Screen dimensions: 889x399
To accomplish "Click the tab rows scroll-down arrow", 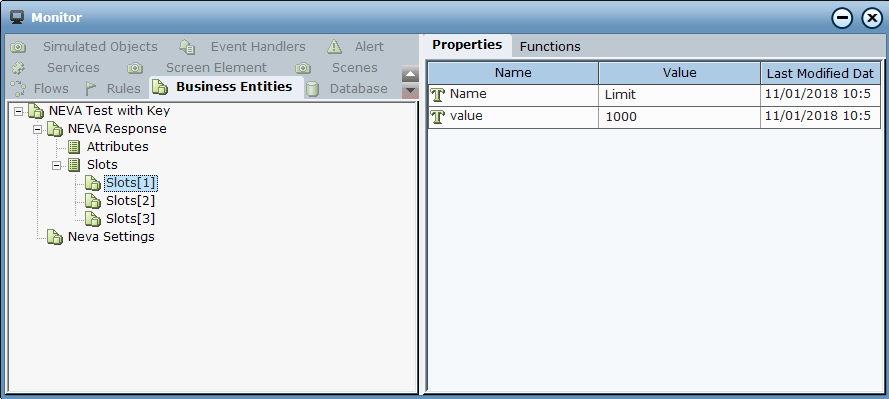I will pyautogui.click(x=410, y=91).
